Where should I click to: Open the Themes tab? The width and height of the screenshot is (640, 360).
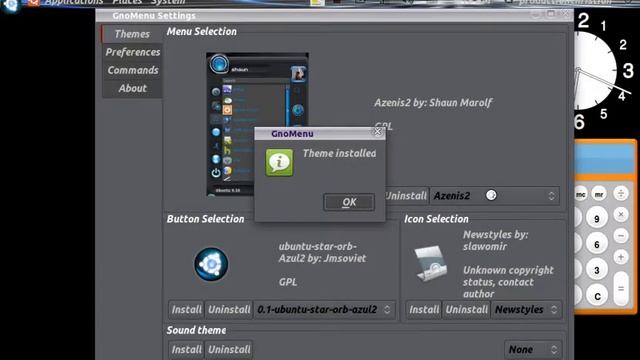[x=132, y=34]
